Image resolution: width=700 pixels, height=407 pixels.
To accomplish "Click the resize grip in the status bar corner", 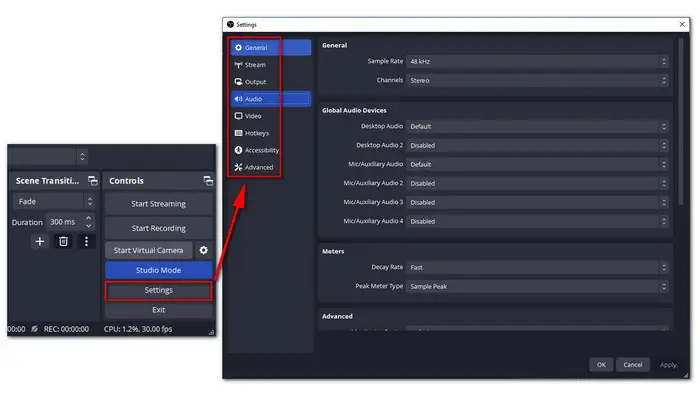I will pyautogui.click(x=211, y=331).
